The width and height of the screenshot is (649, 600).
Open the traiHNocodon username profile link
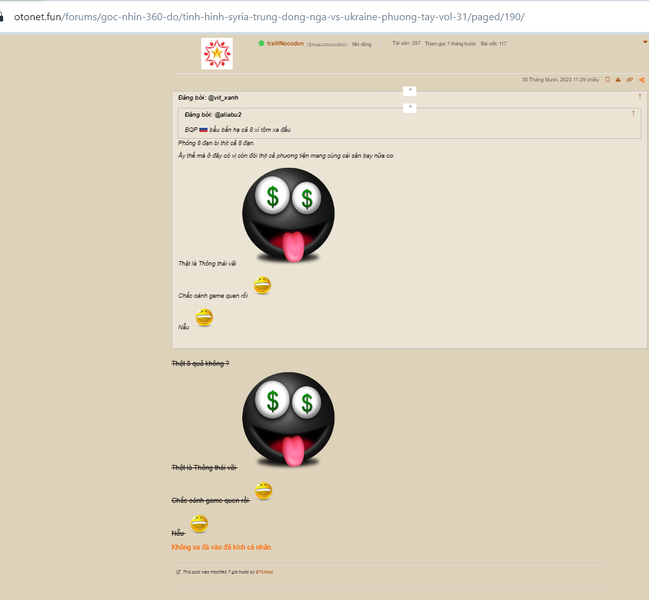tap(285, 43)
